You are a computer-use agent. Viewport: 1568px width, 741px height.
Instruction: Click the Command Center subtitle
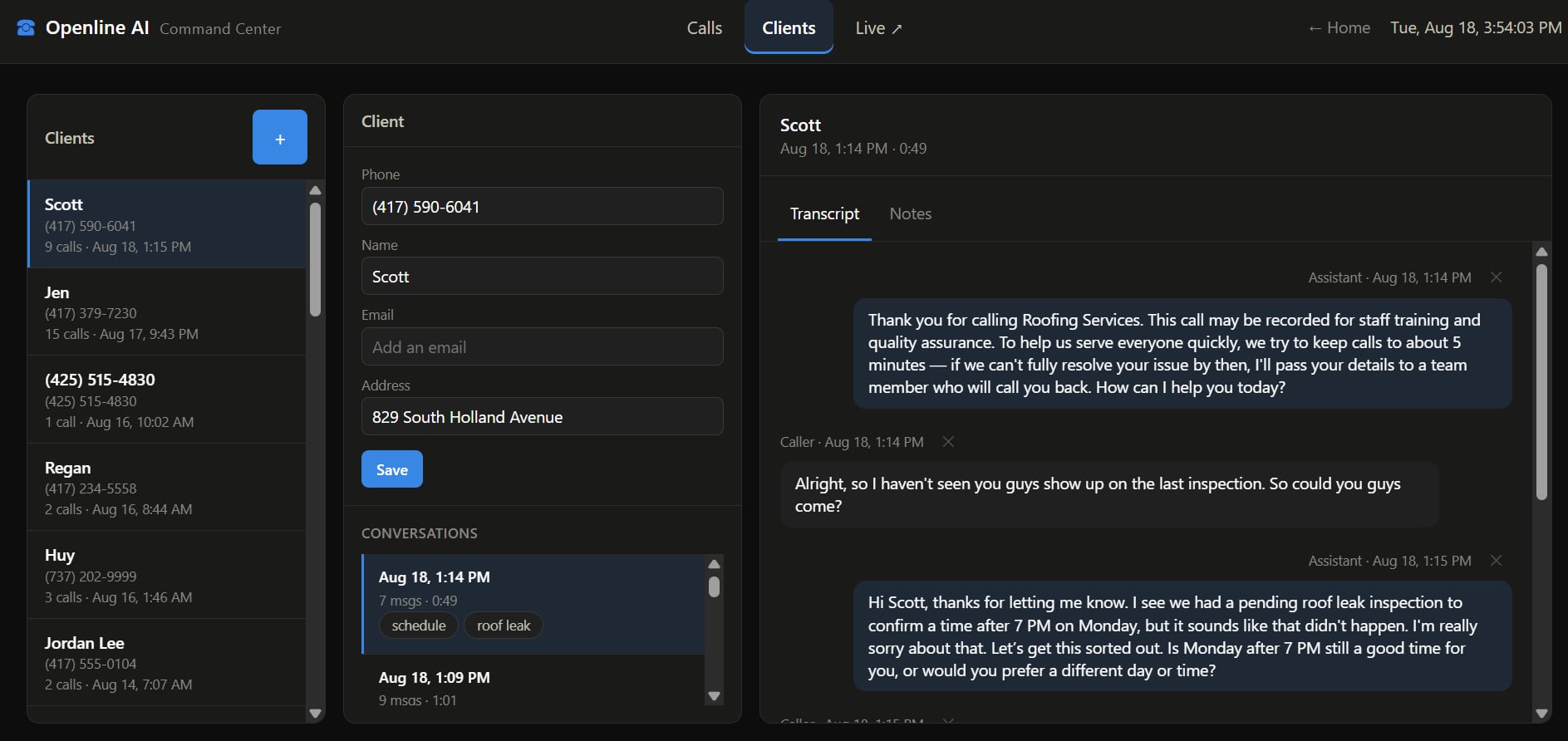(220, 29)
